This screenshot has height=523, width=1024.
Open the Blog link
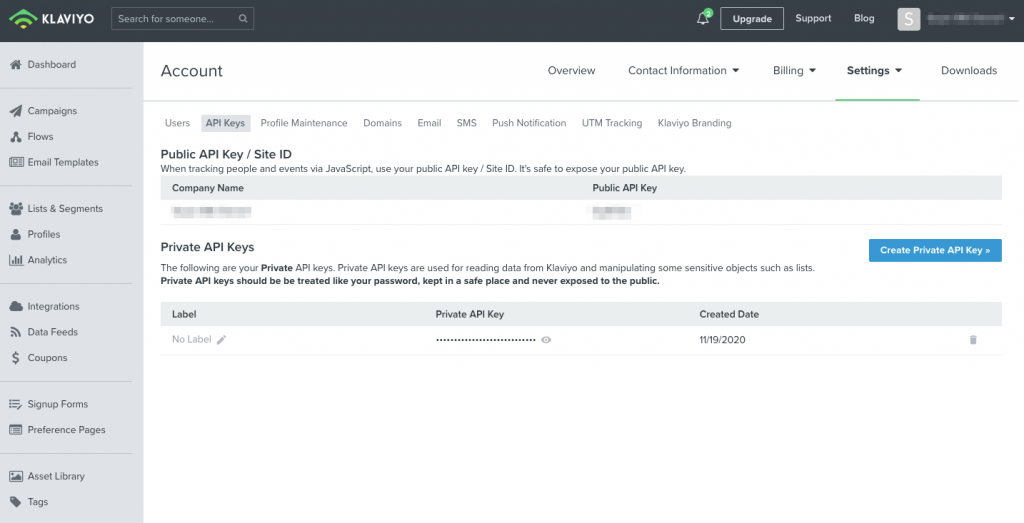pos(864,18)
